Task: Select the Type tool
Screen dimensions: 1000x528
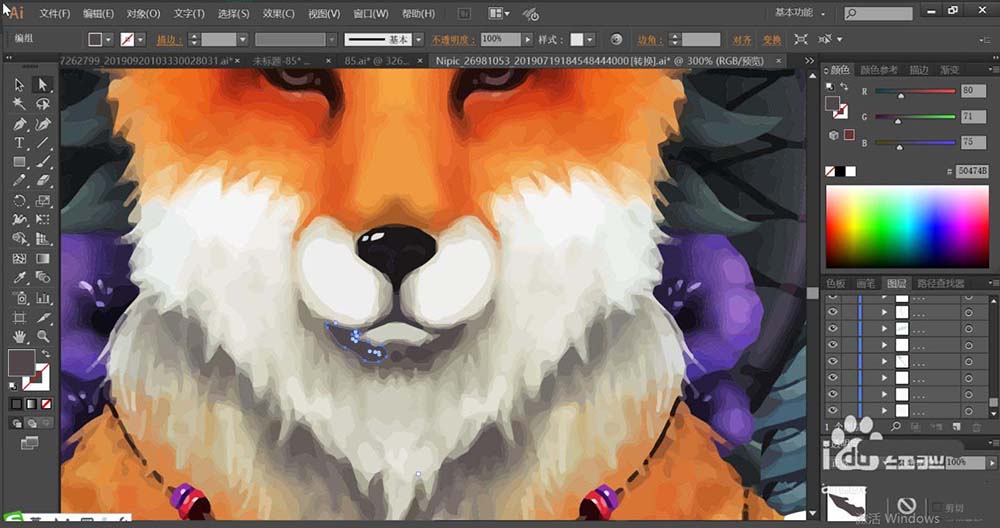Action: click(20, 143)
